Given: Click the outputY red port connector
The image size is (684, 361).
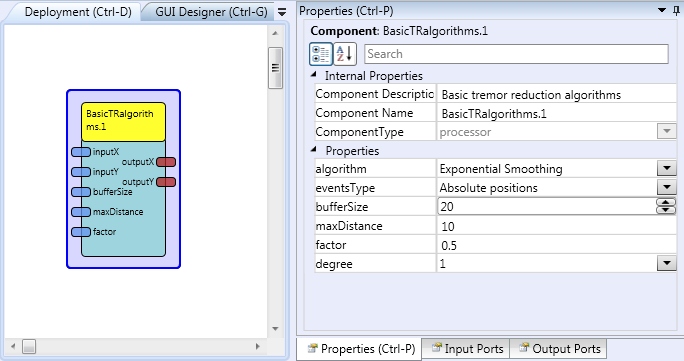Looking at the screenshot, I should coord(166,182).
